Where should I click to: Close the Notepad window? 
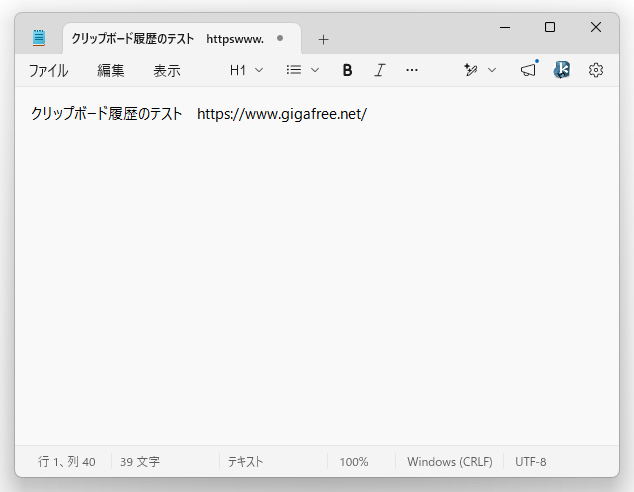pyautogui.click(x=596, y=27)
